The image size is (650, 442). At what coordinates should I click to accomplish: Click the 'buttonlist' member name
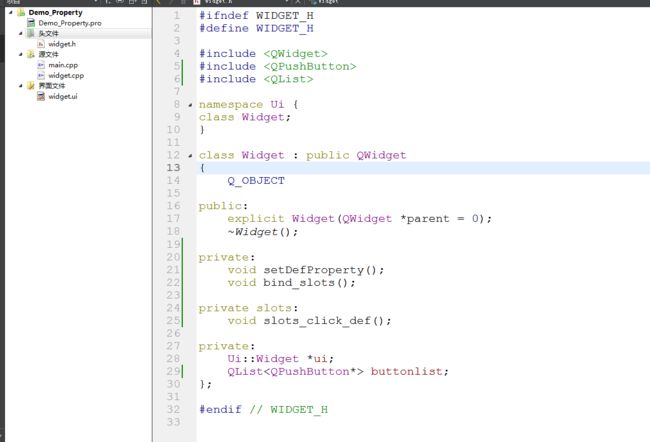point(406,372)
